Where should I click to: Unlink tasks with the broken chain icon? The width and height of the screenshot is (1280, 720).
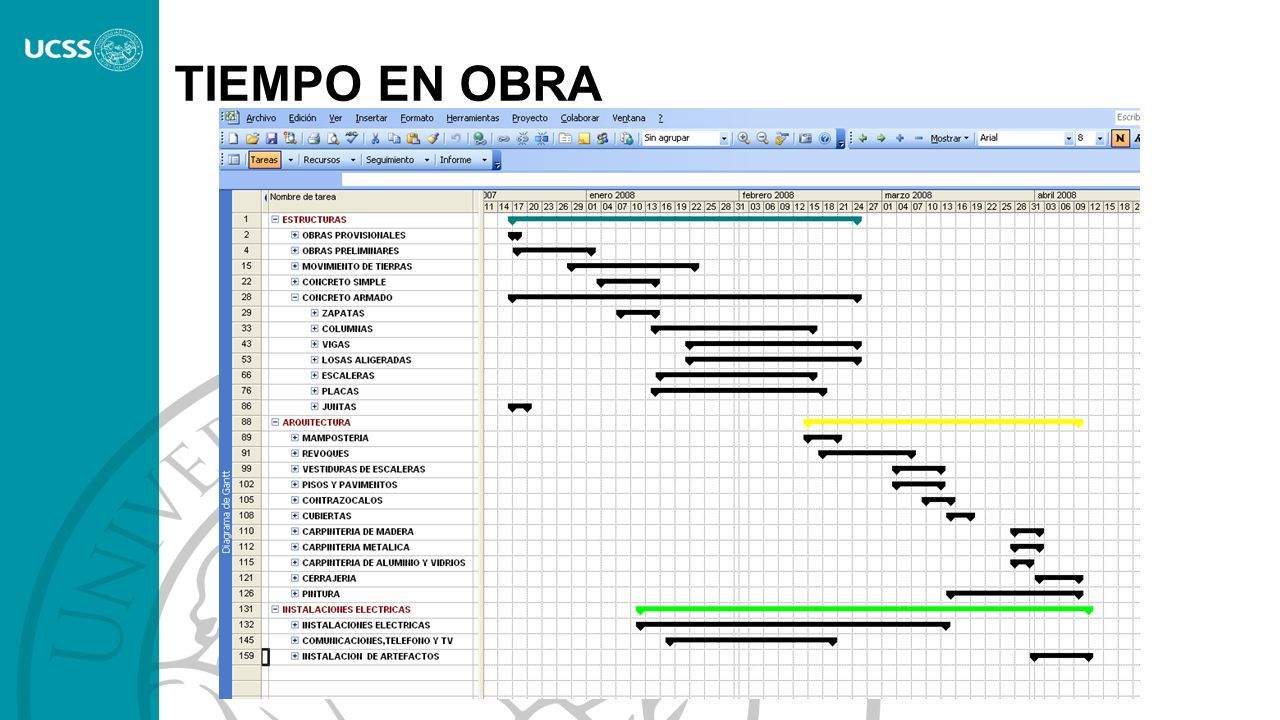[522, 138]
